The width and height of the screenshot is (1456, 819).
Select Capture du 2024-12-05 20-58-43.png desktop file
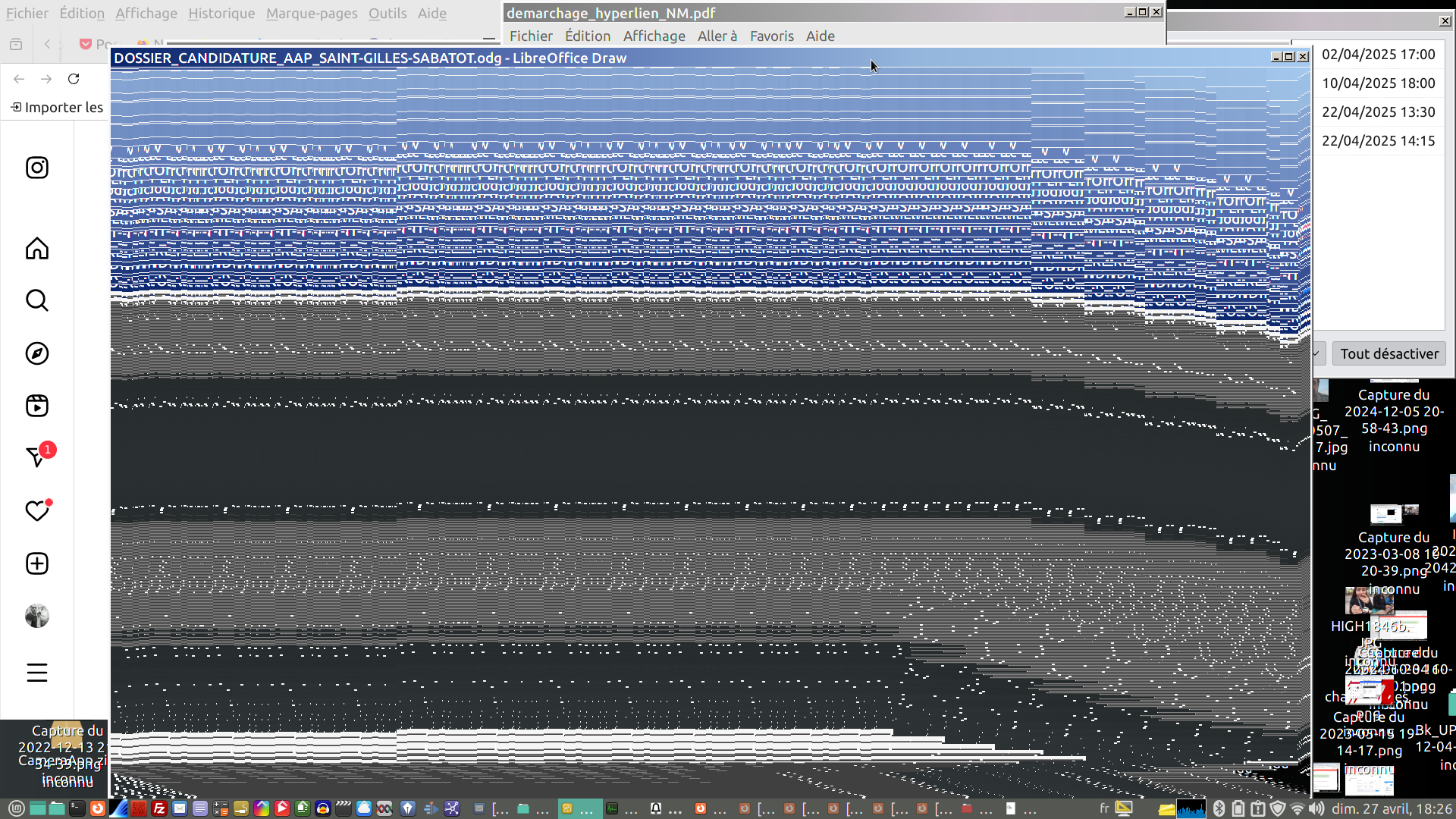click(1393, 419)
